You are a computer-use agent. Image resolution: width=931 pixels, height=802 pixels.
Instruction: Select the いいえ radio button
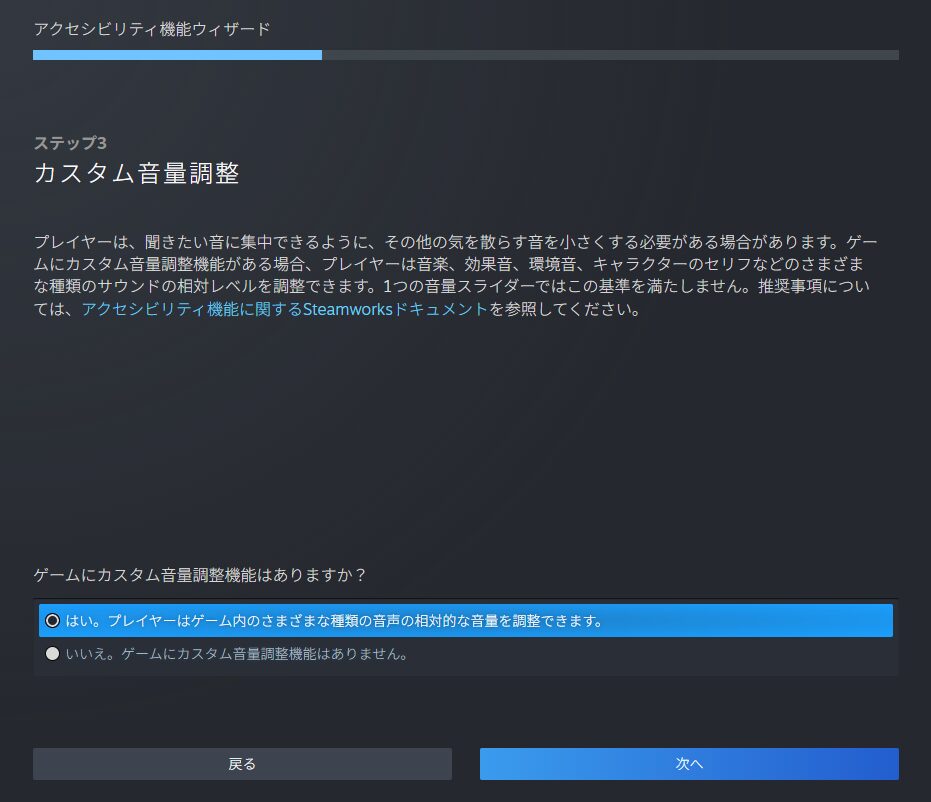(52, 655)
